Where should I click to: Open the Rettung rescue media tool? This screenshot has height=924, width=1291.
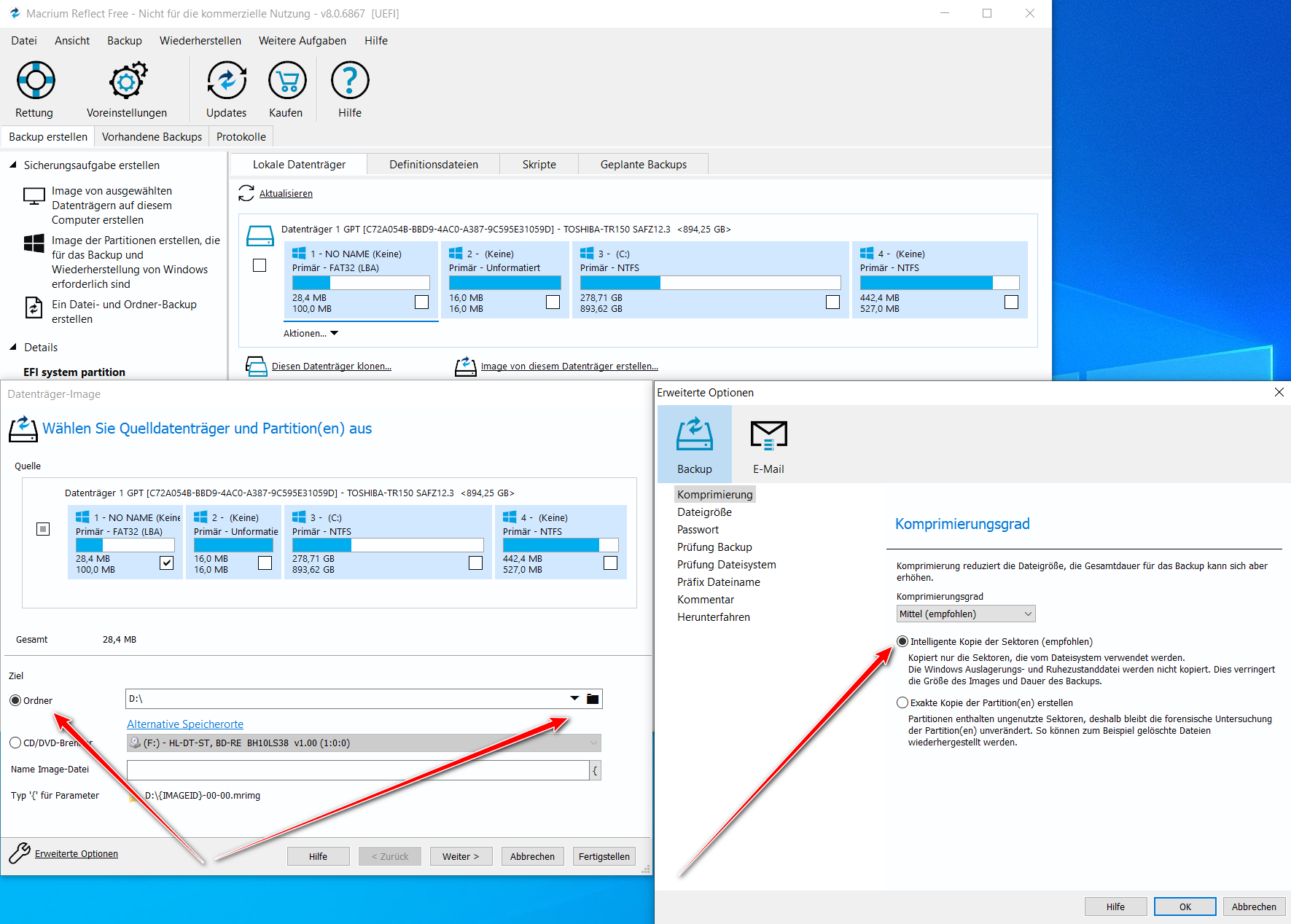point(36,80)
